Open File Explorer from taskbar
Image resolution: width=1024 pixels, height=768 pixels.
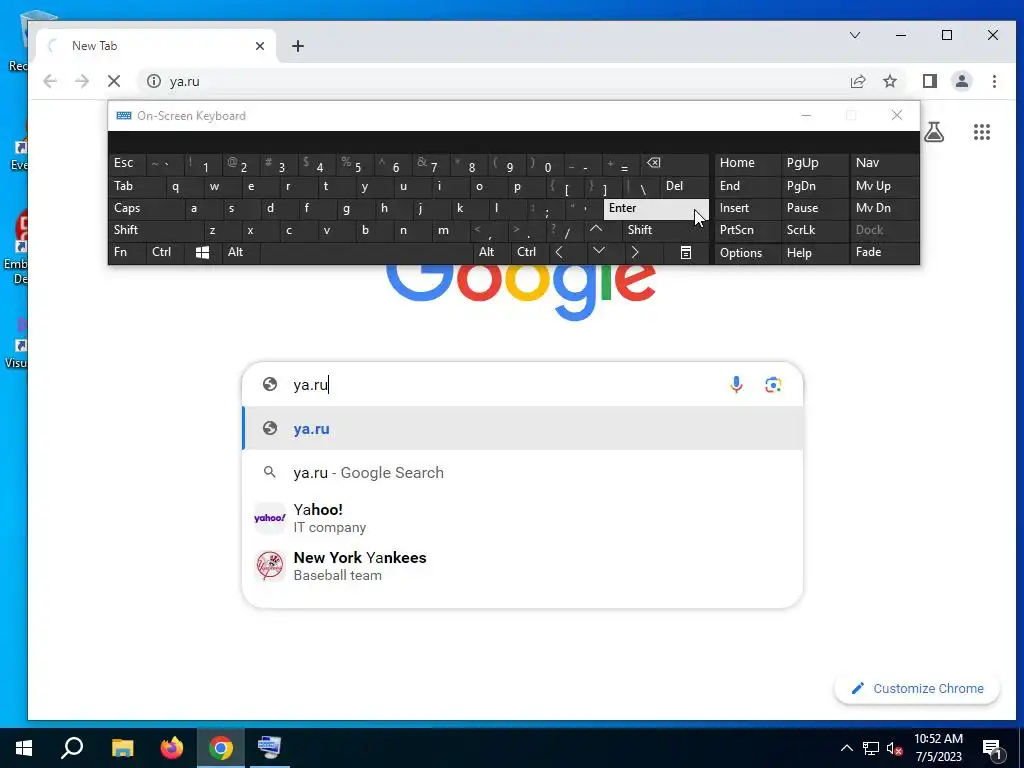coord(122,747)
